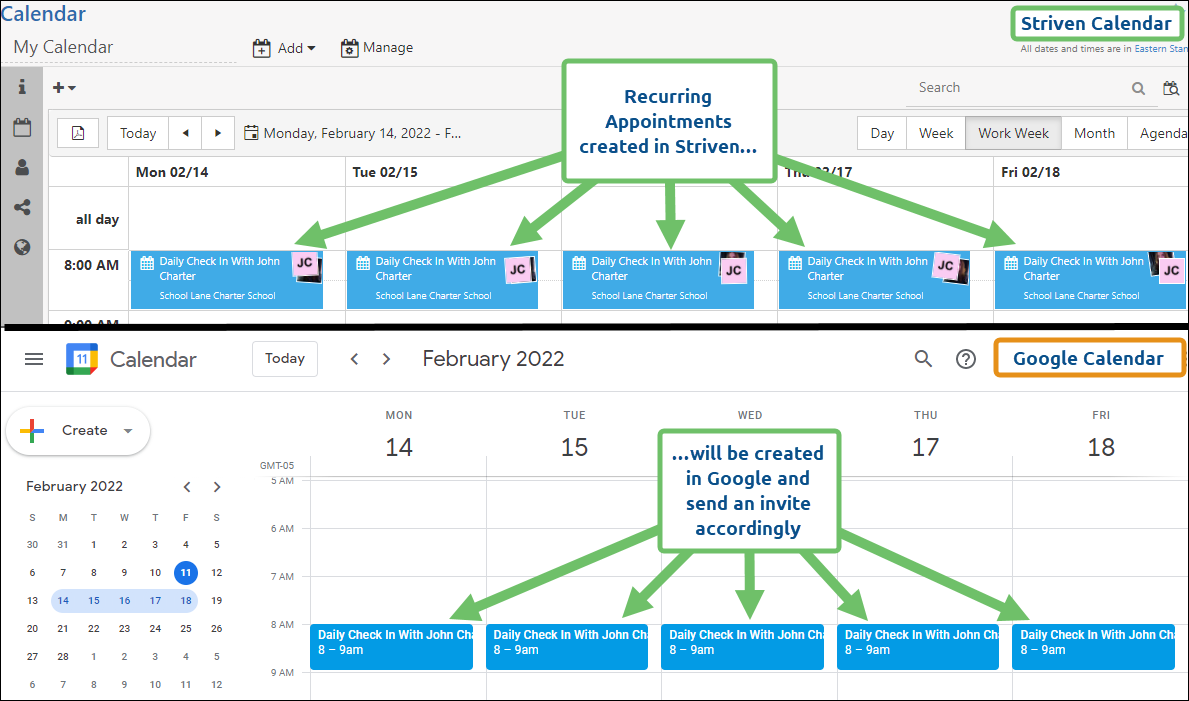Image resolution: width=1189 pixels, height=701 pixels.
Task: Click Today button in Google Calendar
Action: point(284,359)
